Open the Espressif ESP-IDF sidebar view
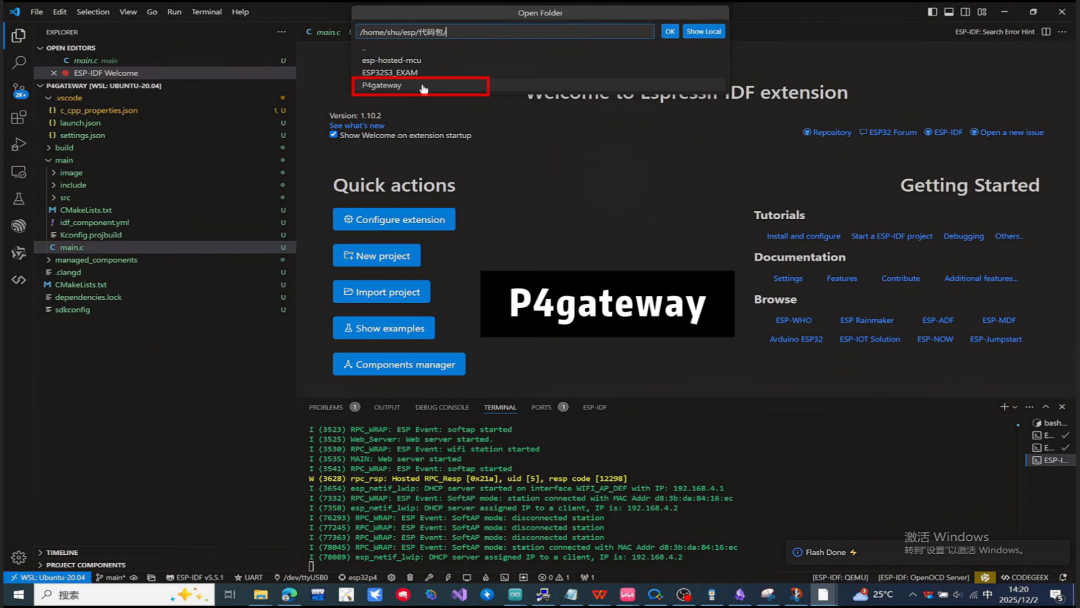Image resolution: width=1080 pixels, height=608 pixels. pyautogui.click(x=19, y=226)
